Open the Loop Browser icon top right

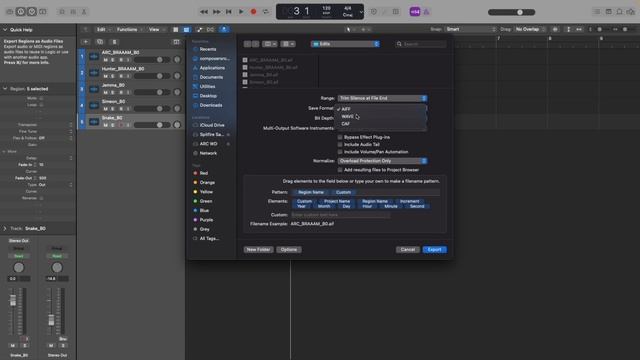coord(620,12)
